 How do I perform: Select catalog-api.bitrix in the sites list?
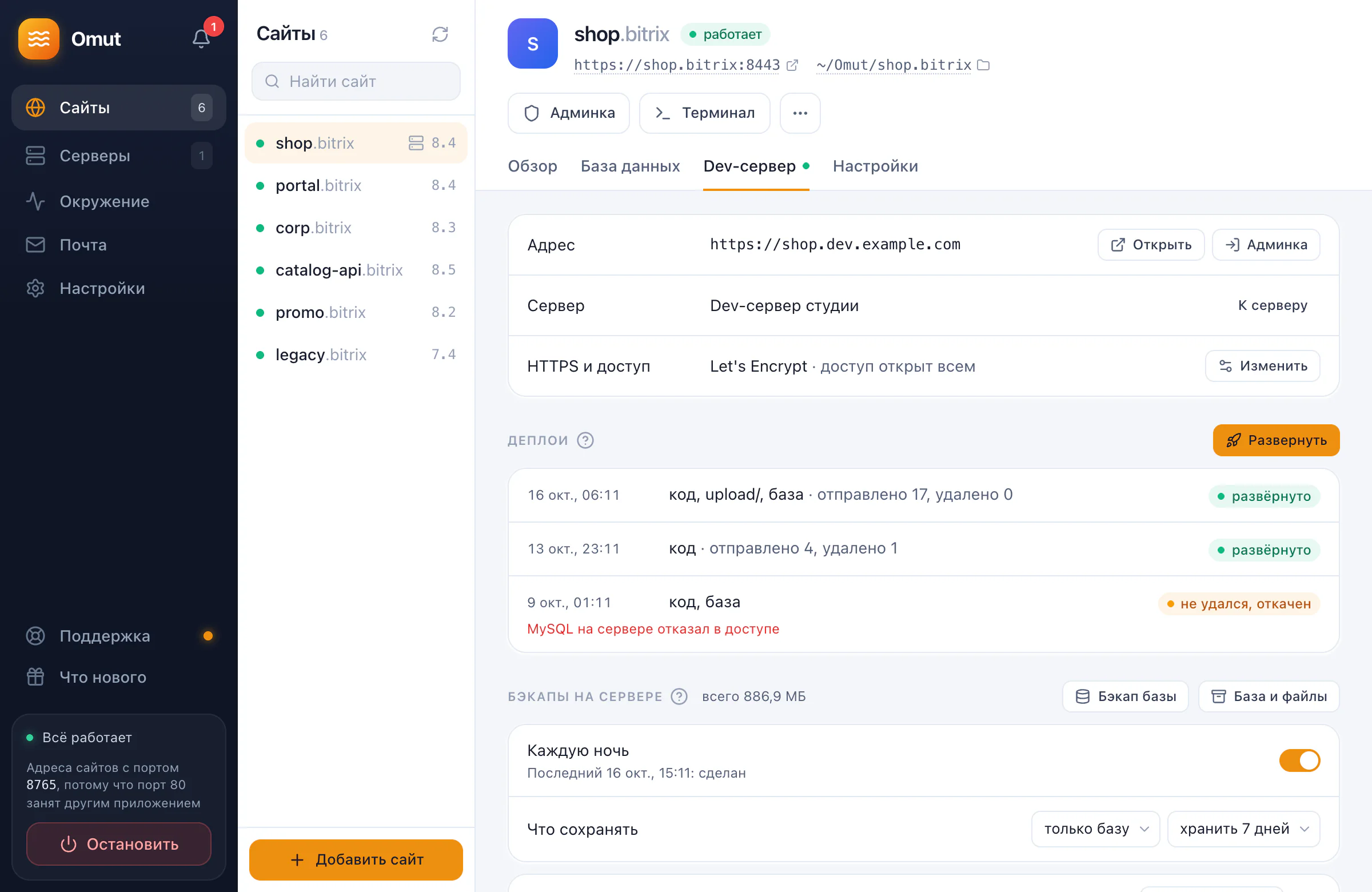coord(356,270)
